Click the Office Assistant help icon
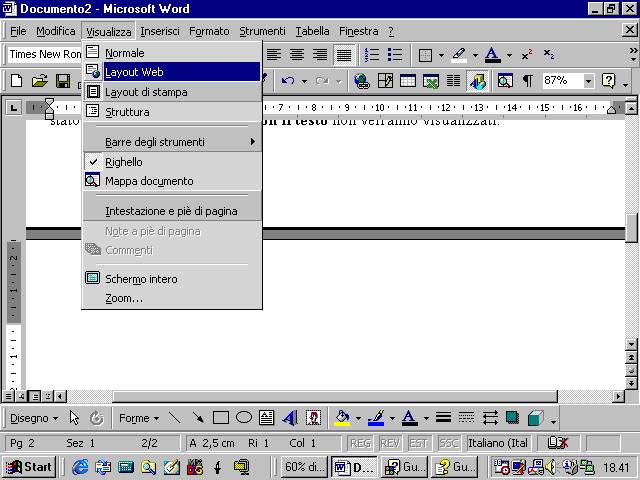Screen dimensions: 640x480 pyautogui.click(x=608, y=81)
